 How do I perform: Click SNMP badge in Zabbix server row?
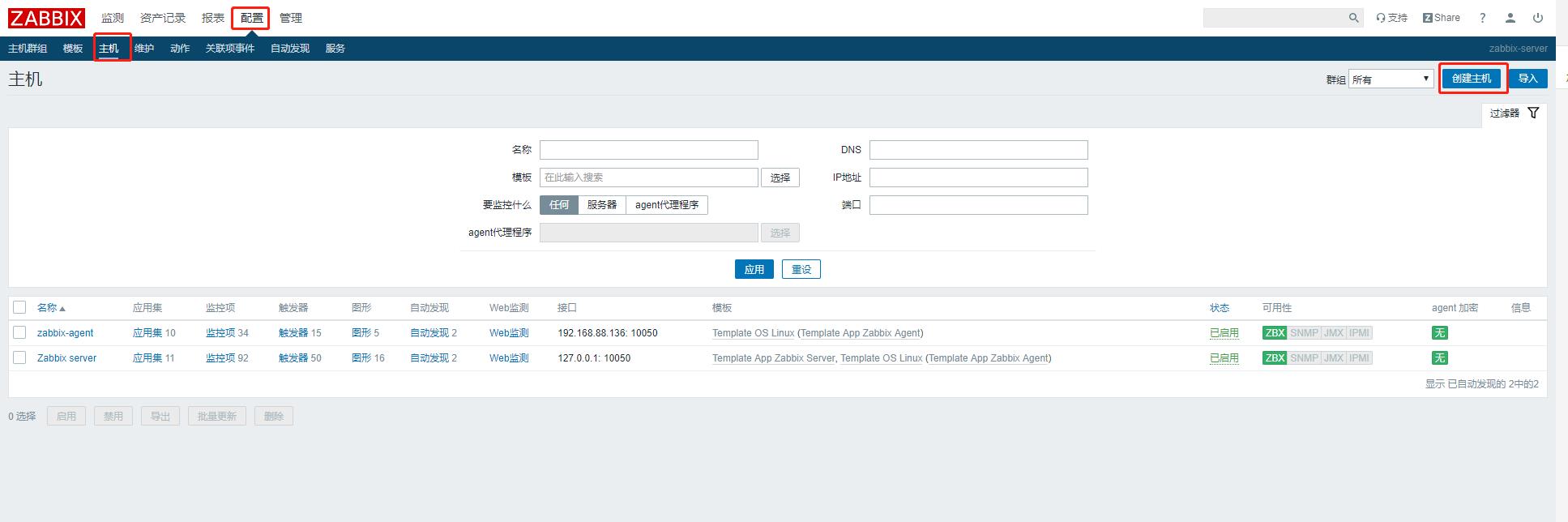[x=1304, y=358]
